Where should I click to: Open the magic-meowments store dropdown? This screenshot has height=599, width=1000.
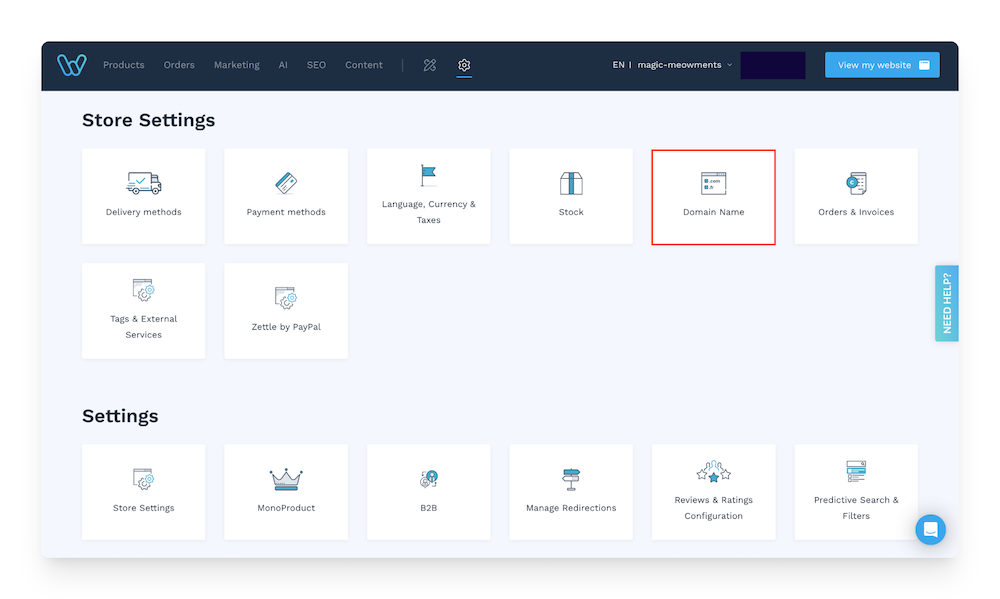pyautogui.click(x=684, y=64)
